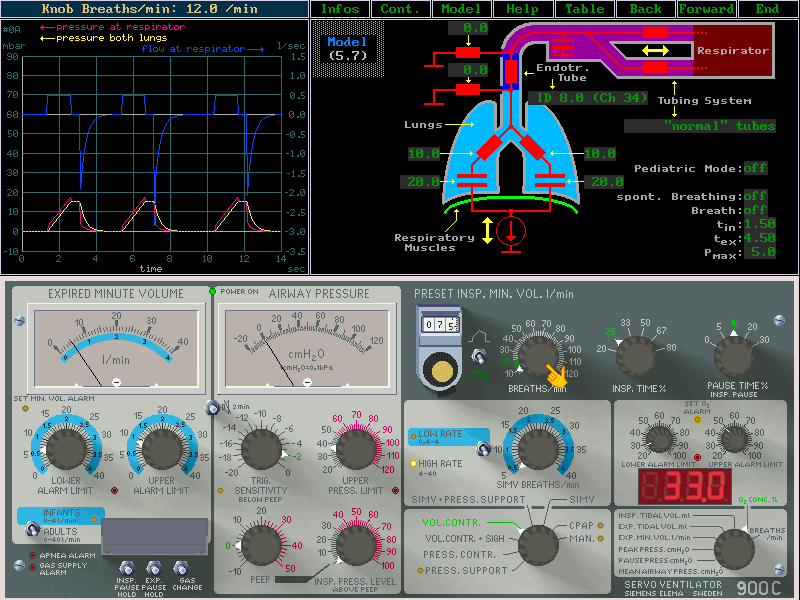Click the preset inspiratory minute volume dial
Image resolution: width=800 pixels, height=600 pixels.
point(440,369)
